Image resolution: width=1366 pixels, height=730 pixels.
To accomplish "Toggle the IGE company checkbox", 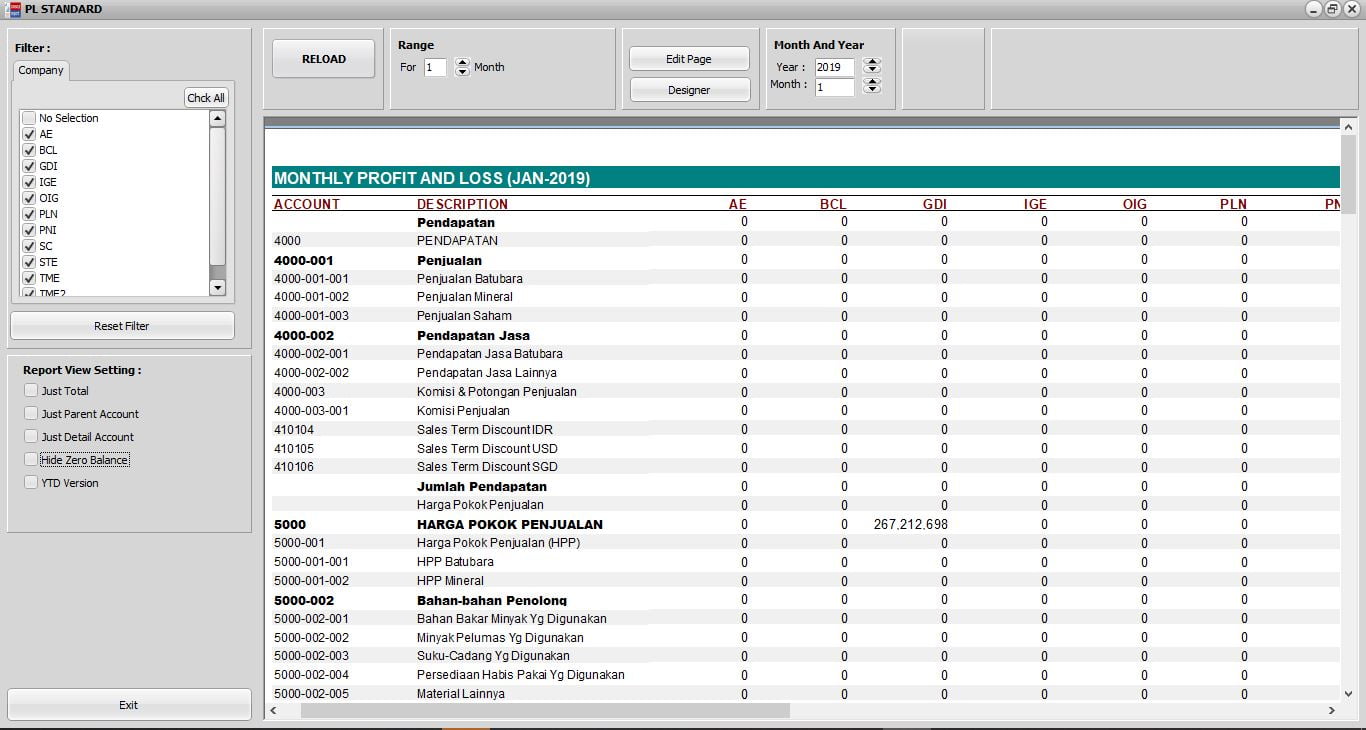I will [29, 182].
